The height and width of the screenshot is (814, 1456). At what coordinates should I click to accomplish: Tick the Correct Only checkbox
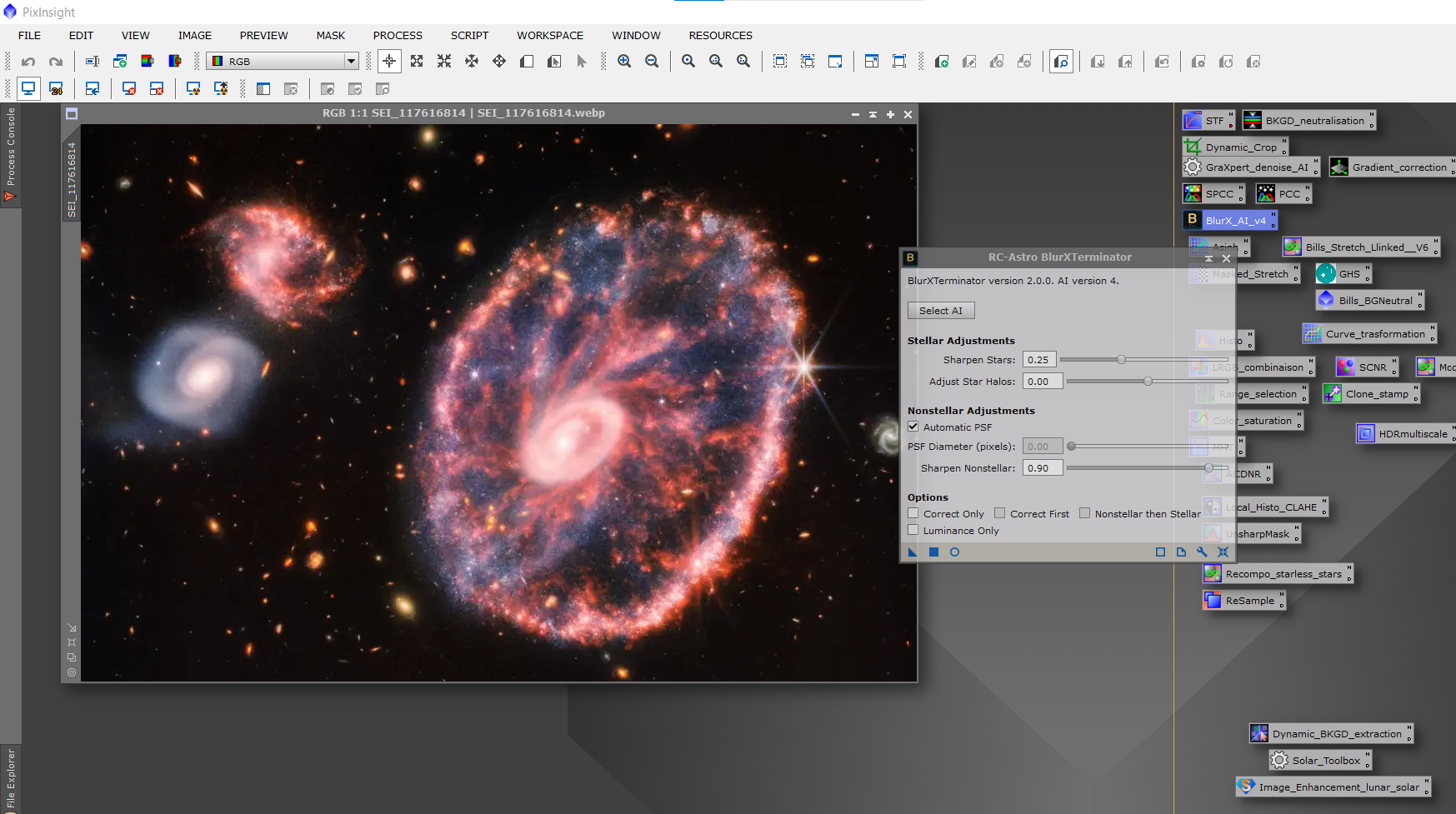click(913, 513)
